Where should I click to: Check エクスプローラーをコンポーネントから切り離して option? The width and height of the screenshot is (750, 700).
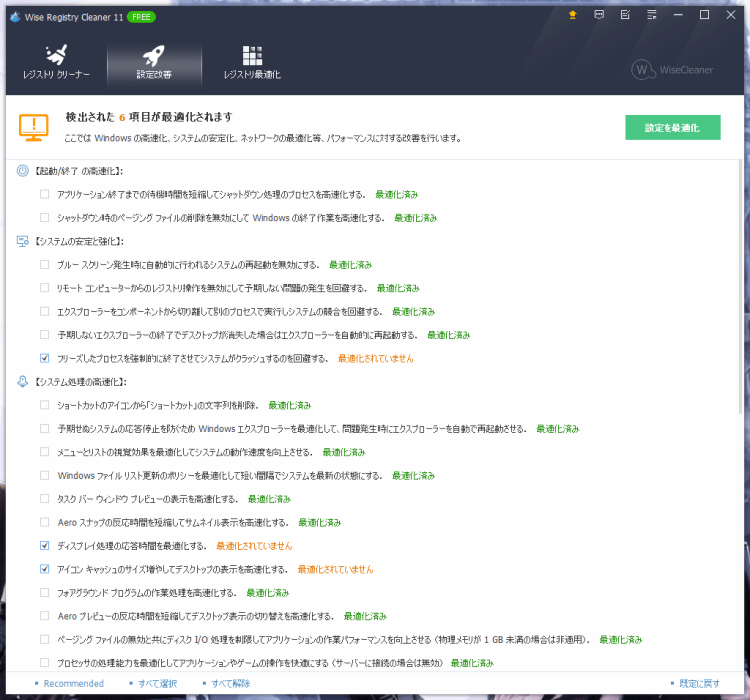click(x=44, y=311)
